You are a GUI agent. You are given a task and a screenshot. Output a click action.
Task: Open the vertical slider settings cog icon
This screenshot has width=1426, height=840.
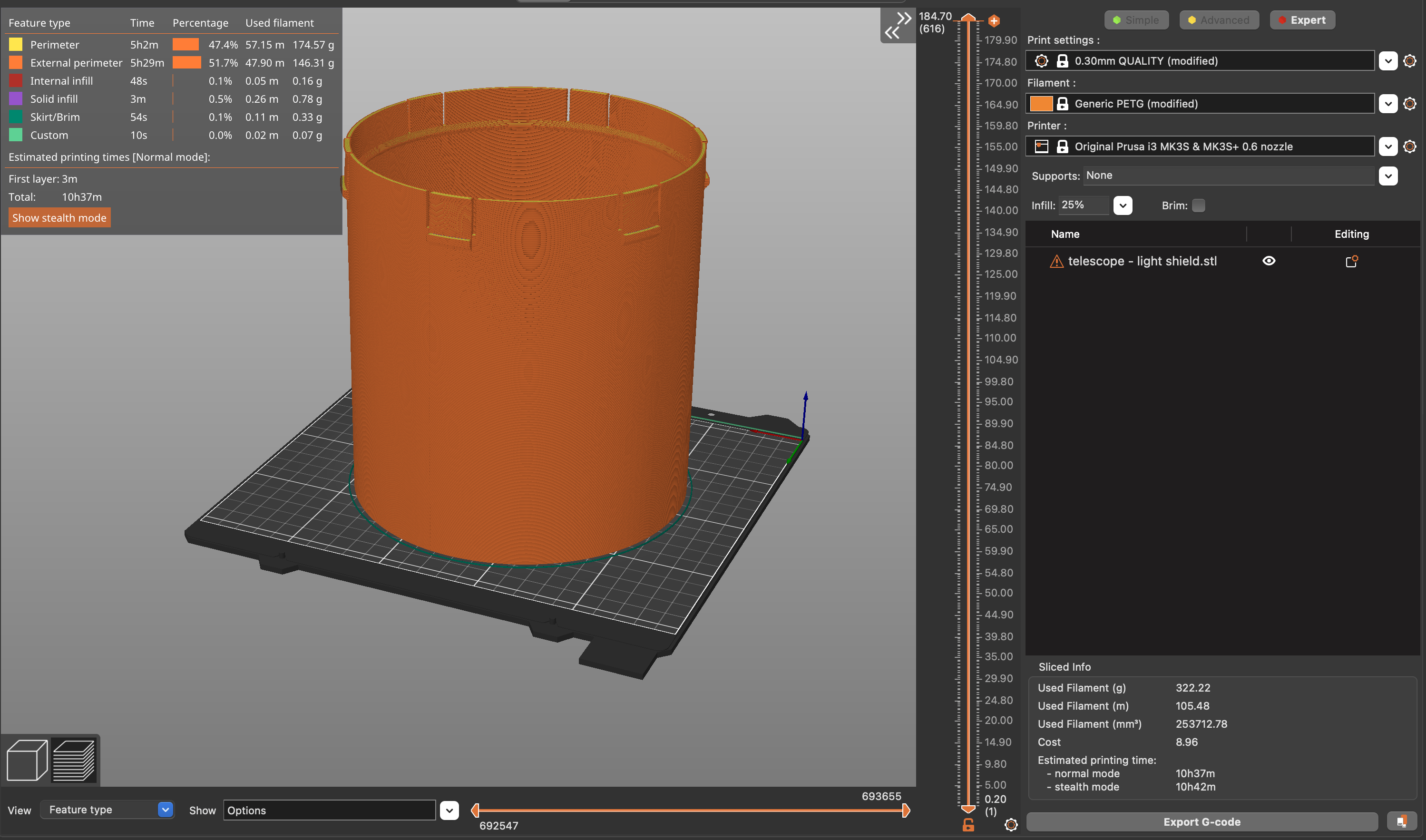pyautogui.click(x=1011, y=824)
